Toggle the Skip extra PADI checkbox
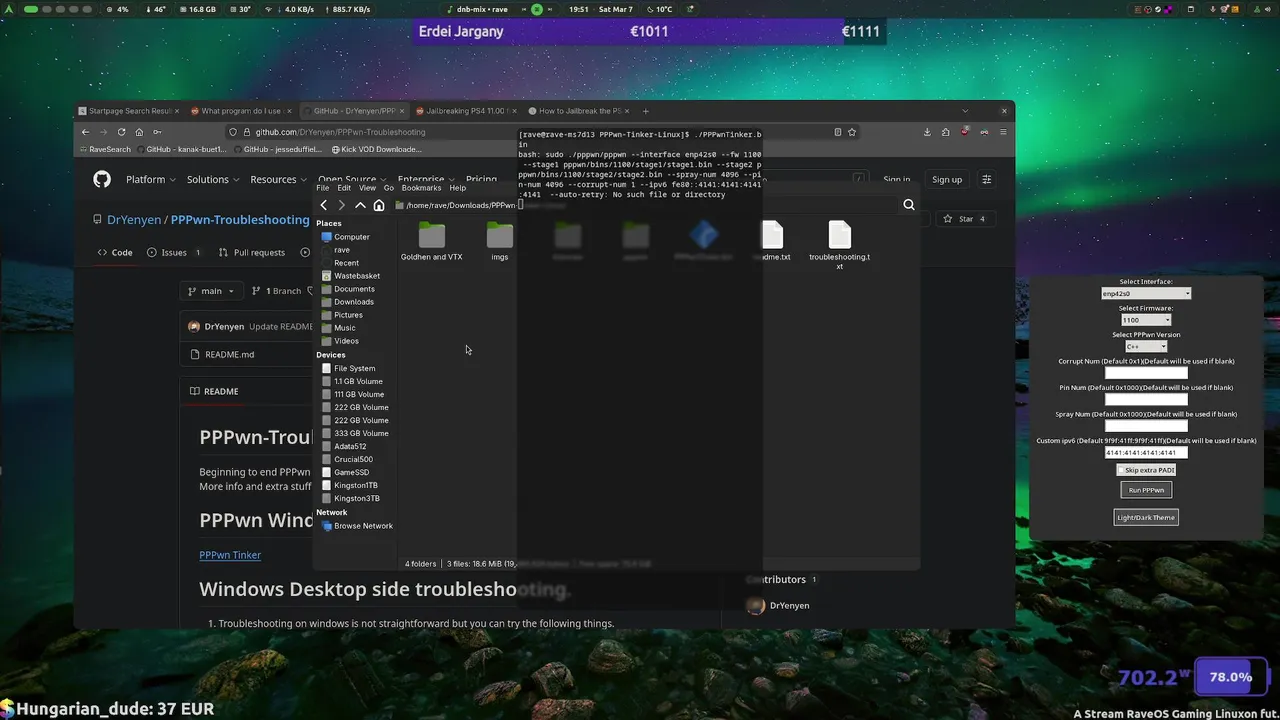 pyautogui.click(x=1146, y=470)
